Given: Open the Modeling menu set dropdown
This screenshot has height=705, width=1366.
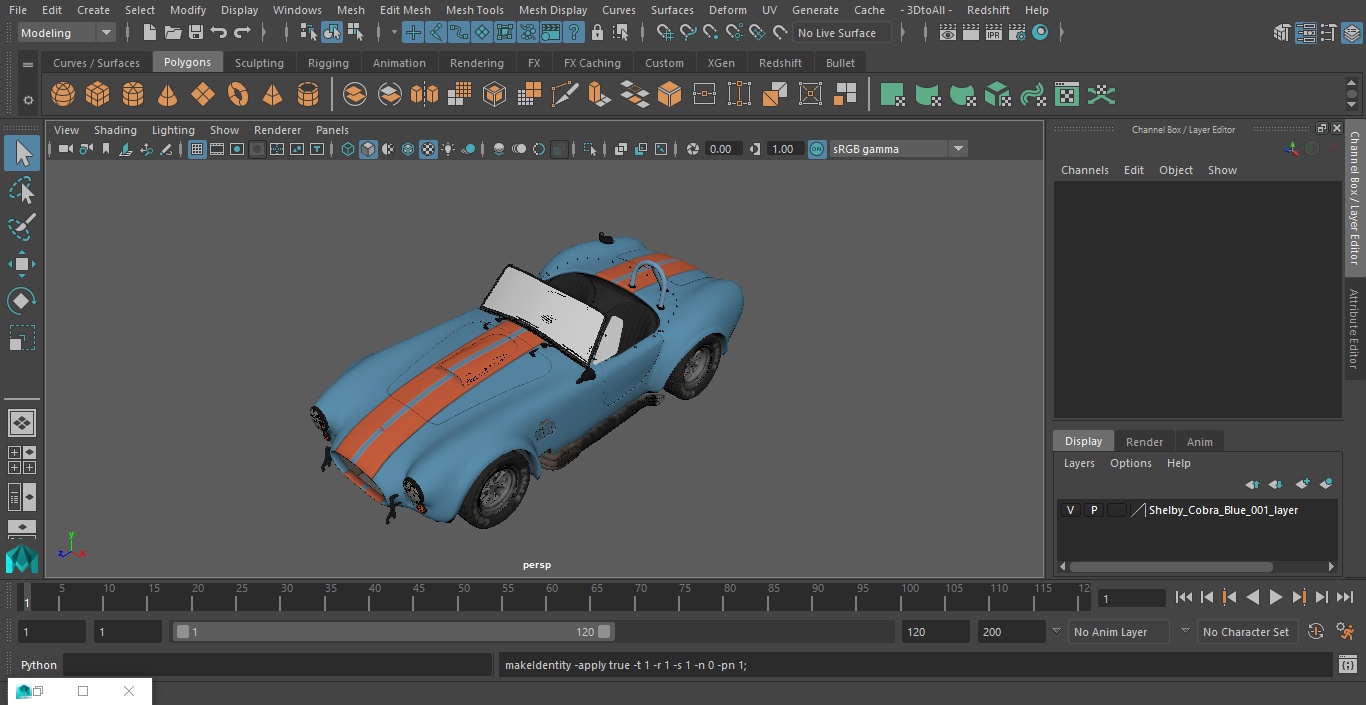Looking at the screenshot, I should click(x=67, y=33).
